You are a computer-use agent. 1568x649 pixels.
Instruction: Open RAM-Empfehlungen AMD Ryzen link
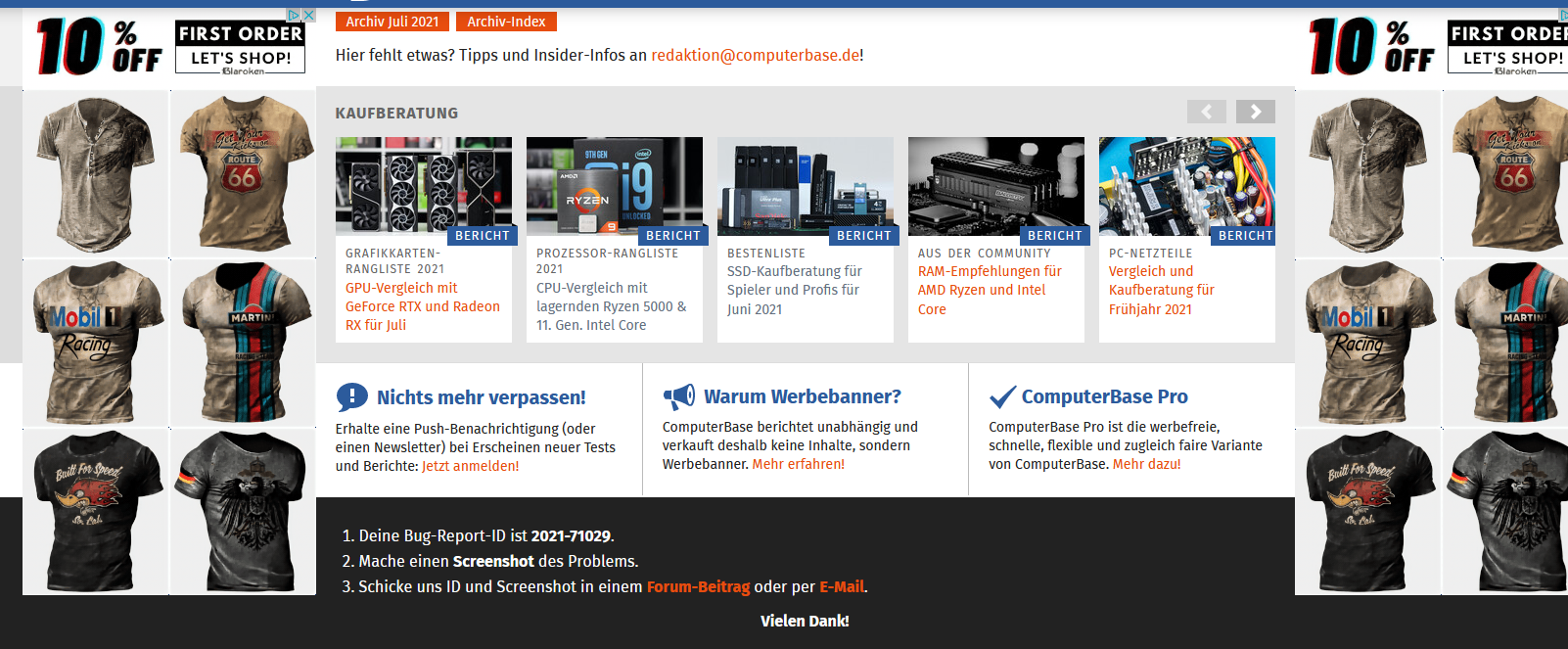(x=990, y=290)
